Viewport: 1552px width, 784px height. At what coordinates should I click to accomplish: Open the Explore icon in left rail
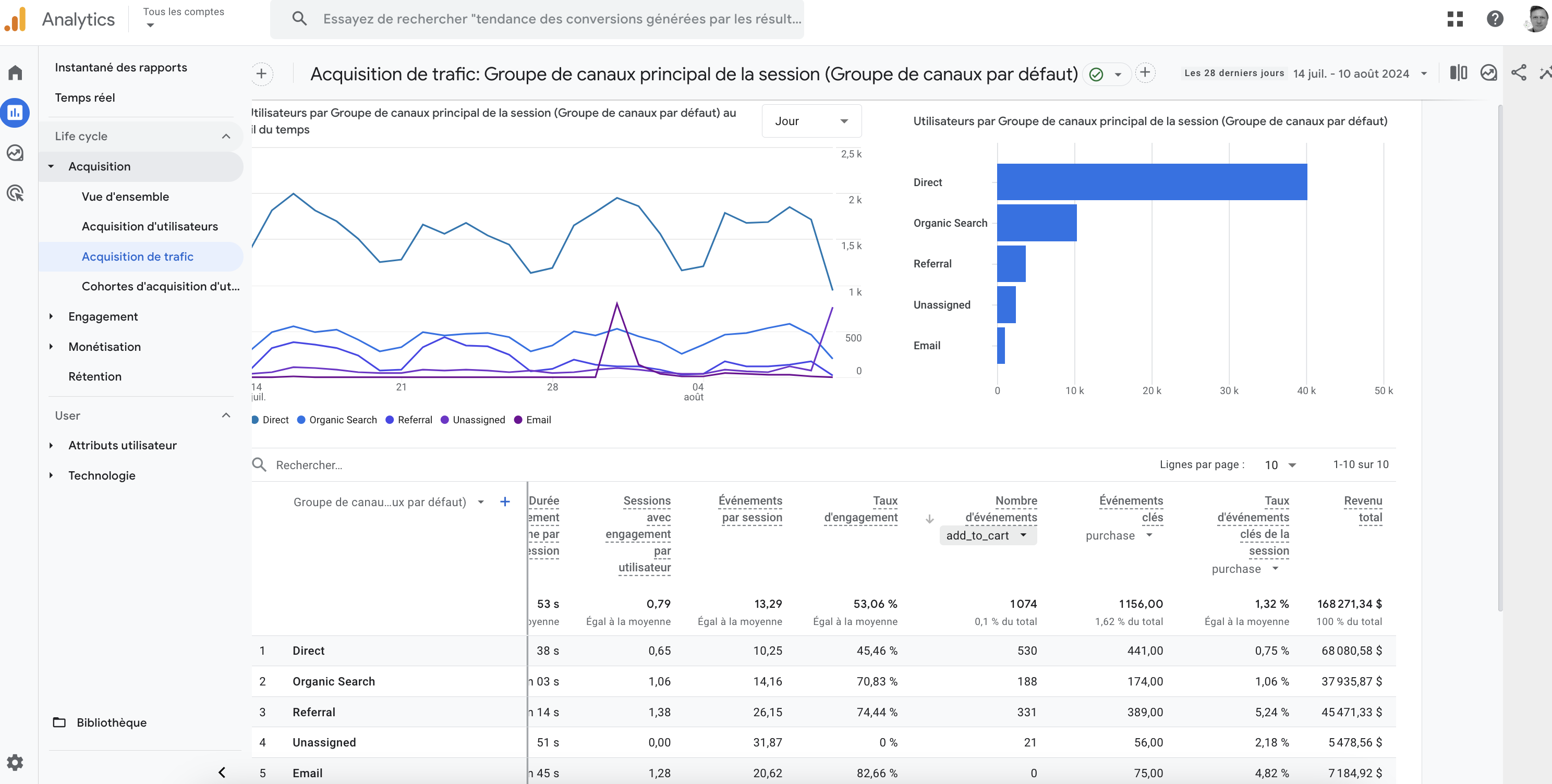point(15,153)
